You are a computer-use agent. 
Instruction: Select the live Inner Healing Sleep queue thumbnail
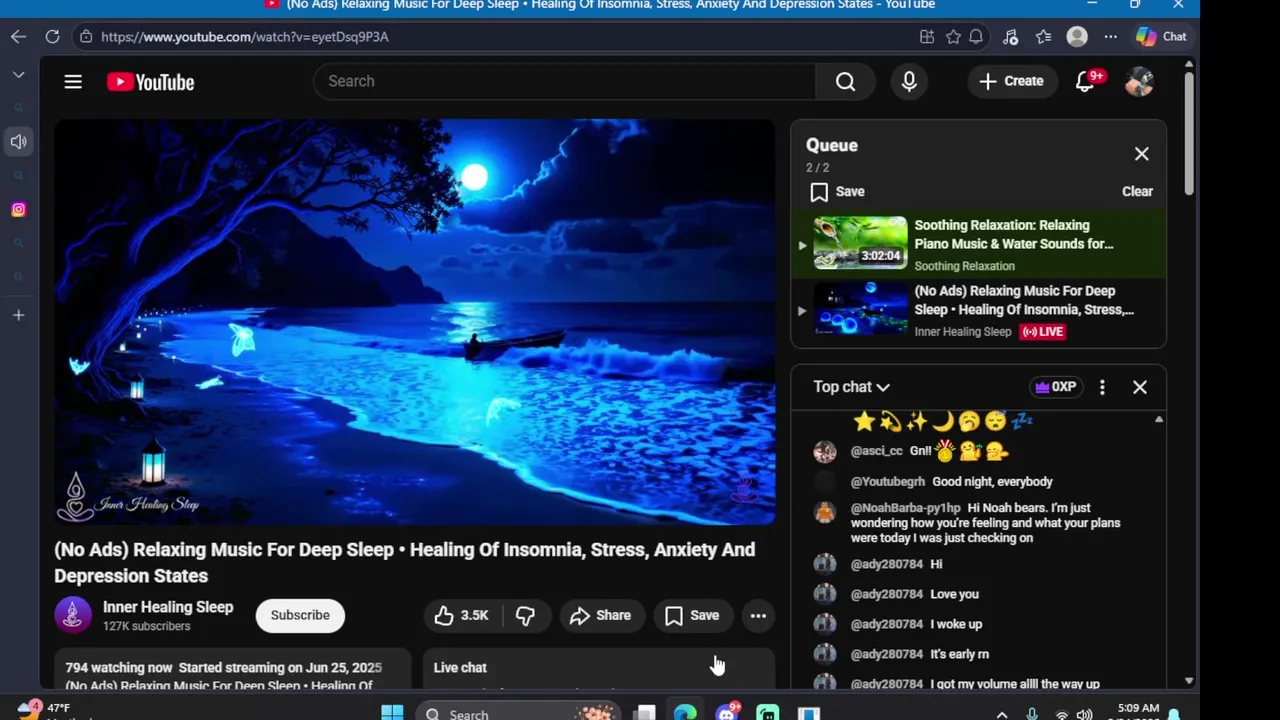(x=860, y=308)
